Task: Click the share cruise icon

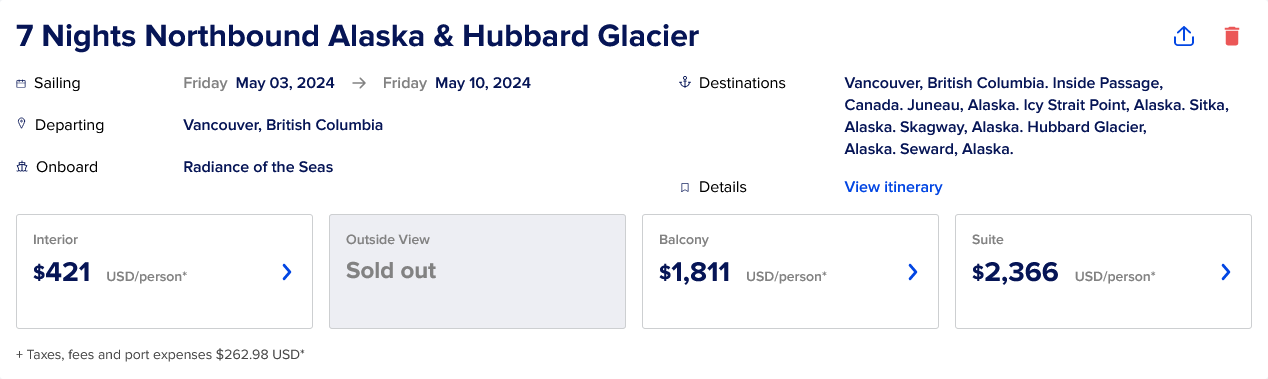Action: (x=1184, y=36)
